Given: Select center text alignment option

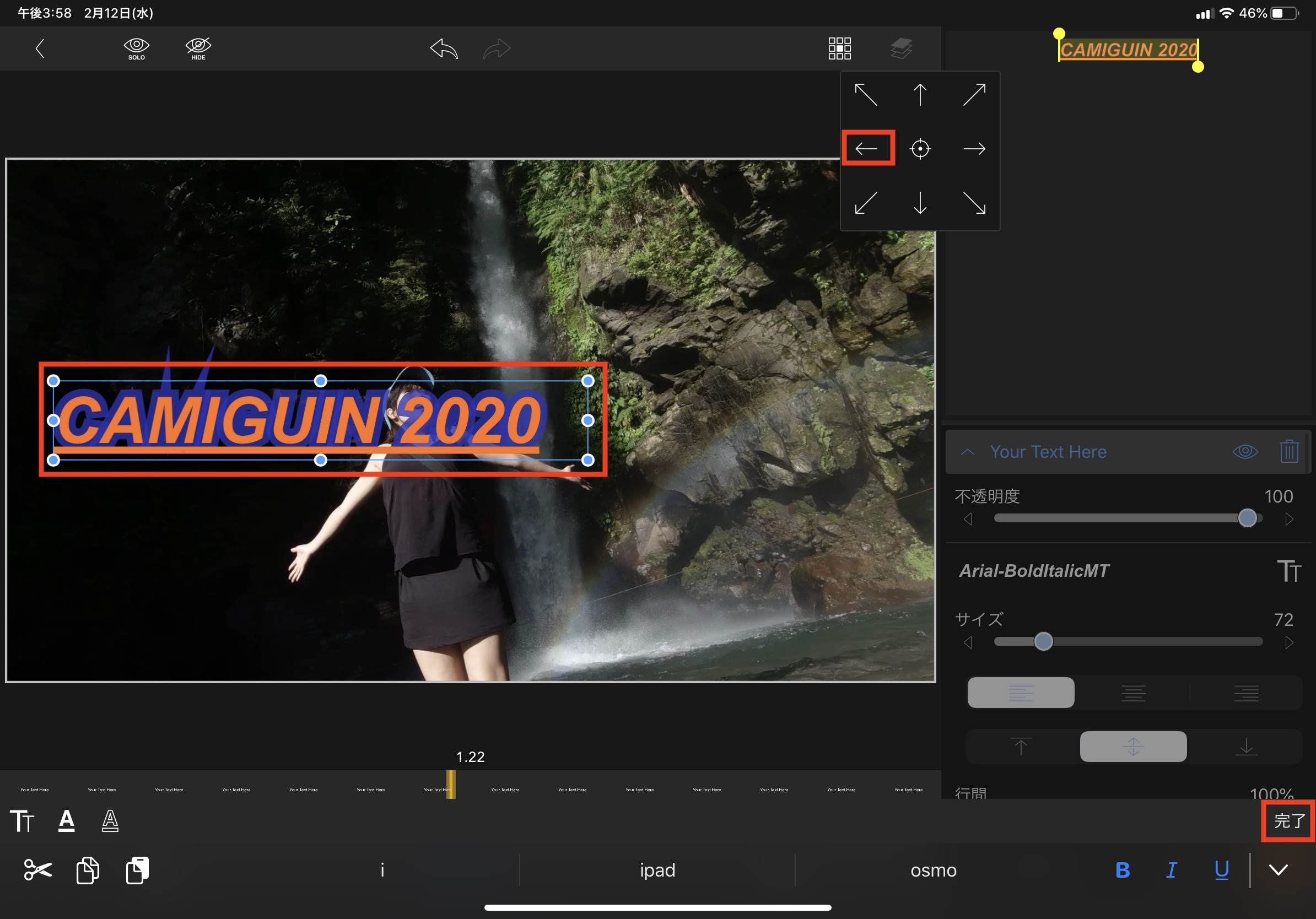Looking at the screenshot, I should 1133,693.
